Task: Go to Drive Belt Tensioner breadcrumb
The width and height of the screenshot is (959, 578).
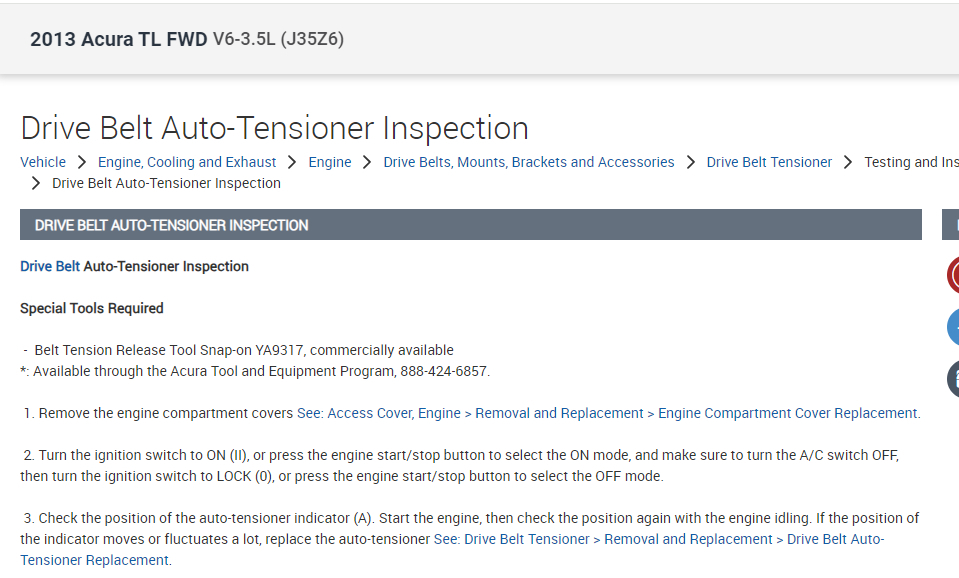Action: pyautogui.click(x=769, y=162)
